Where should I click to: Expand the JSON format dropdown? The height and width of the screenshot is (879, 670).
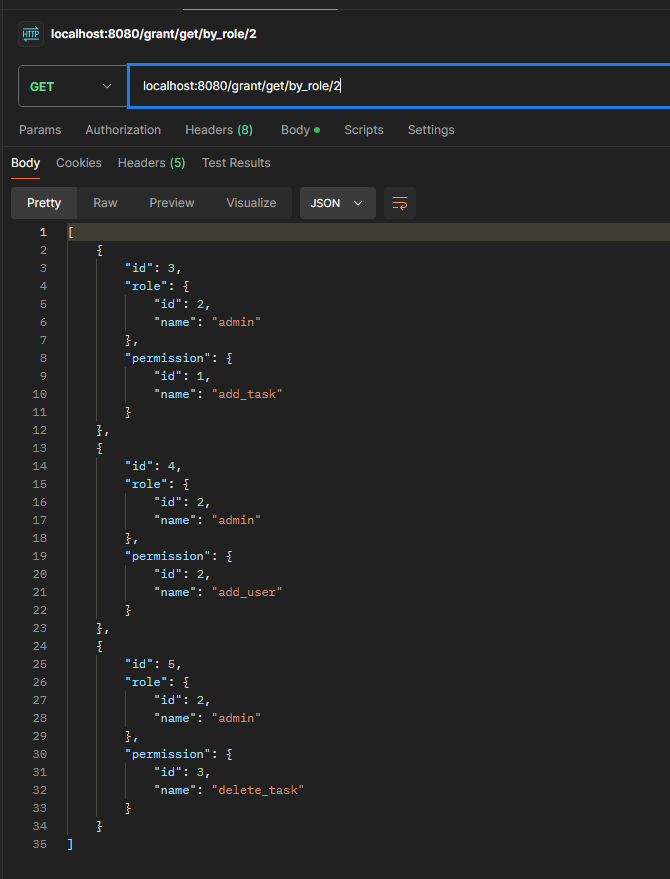point(337,203)
